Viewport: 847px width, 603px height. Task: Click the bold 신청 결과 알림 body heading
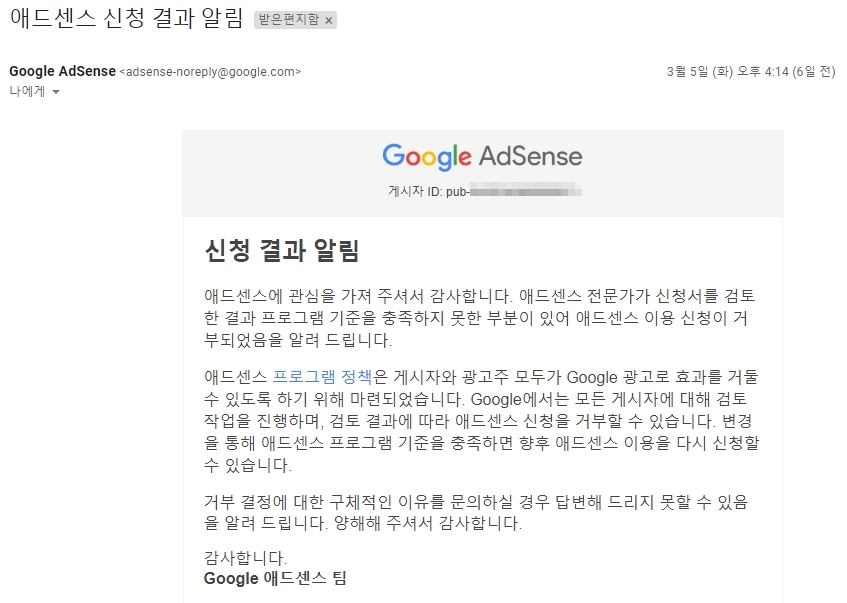coord(281,250)
